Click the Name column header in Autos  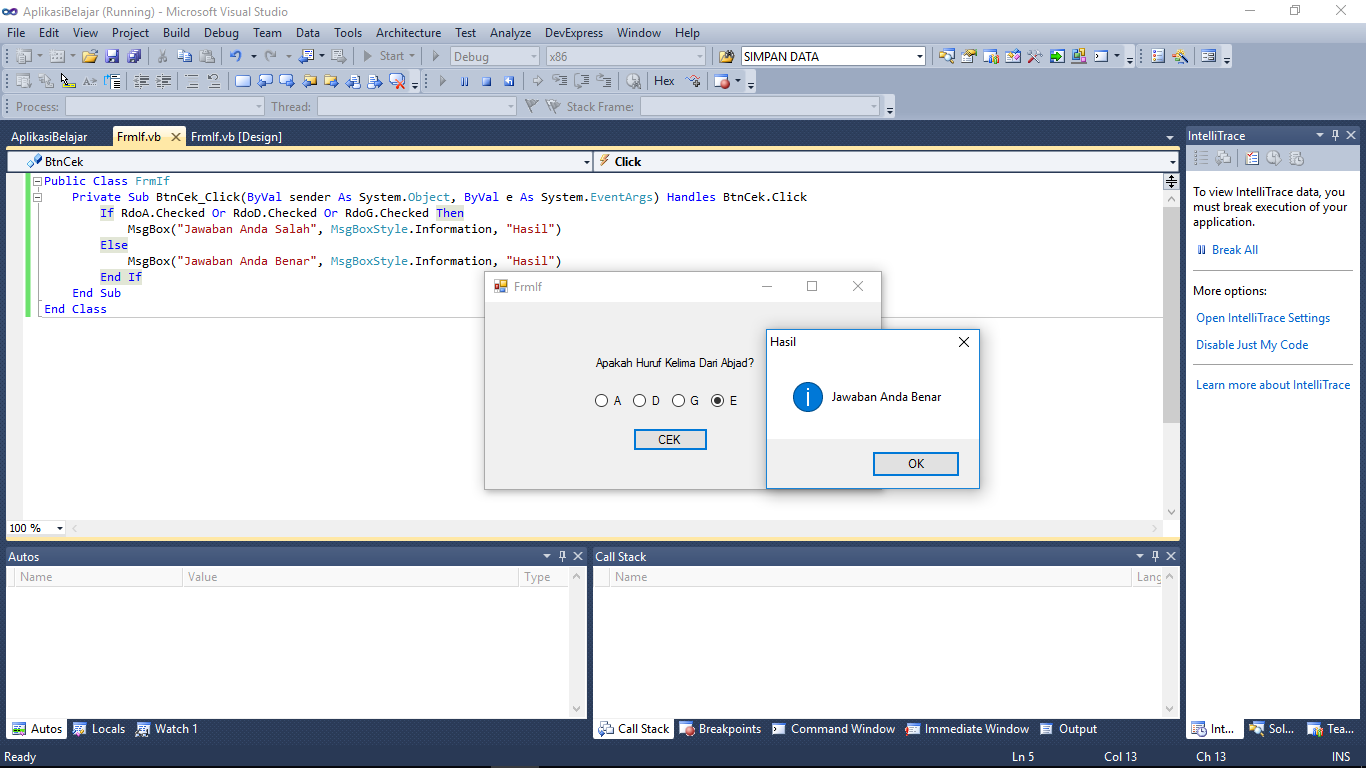click(100, 577)
